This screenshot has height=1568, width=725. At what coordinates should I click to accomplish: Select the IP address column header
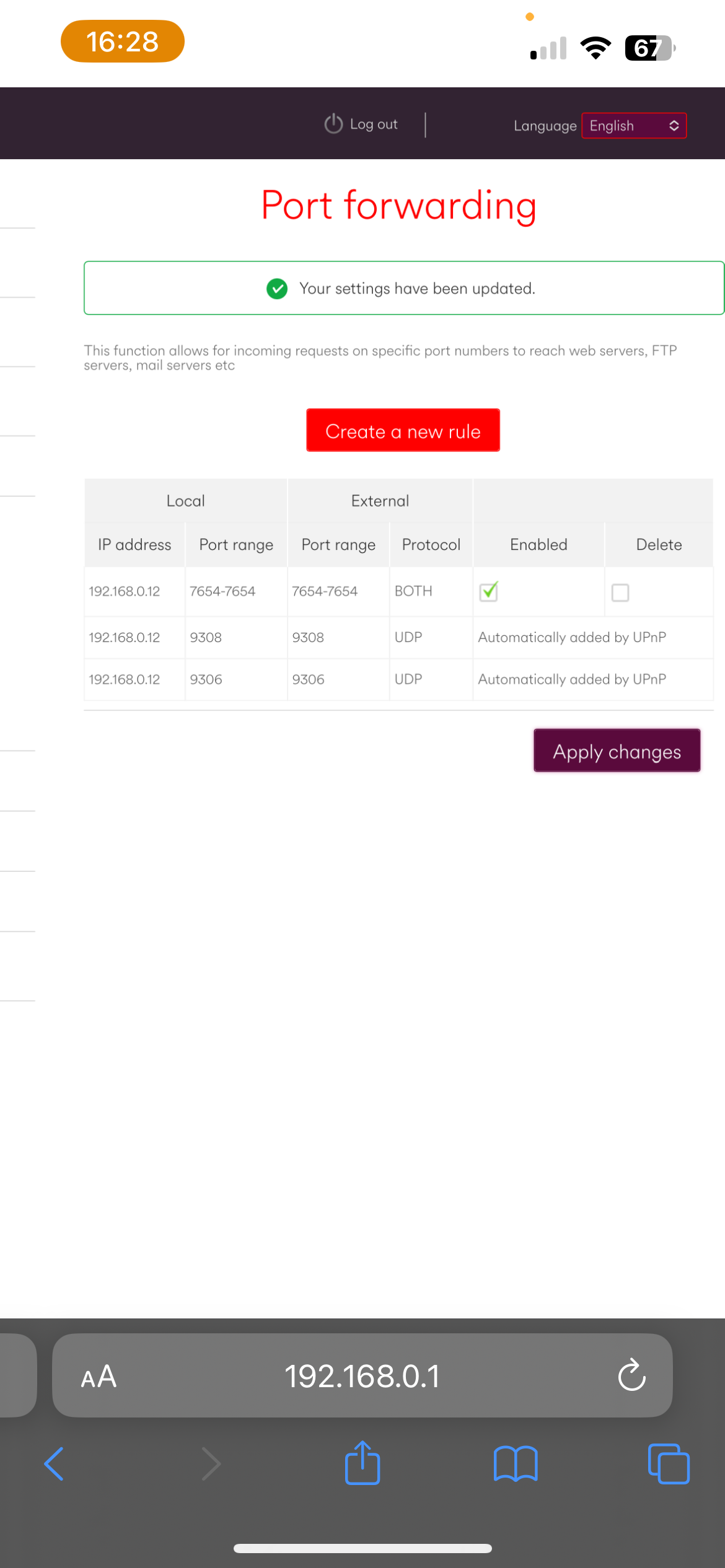tap(134, 545)
